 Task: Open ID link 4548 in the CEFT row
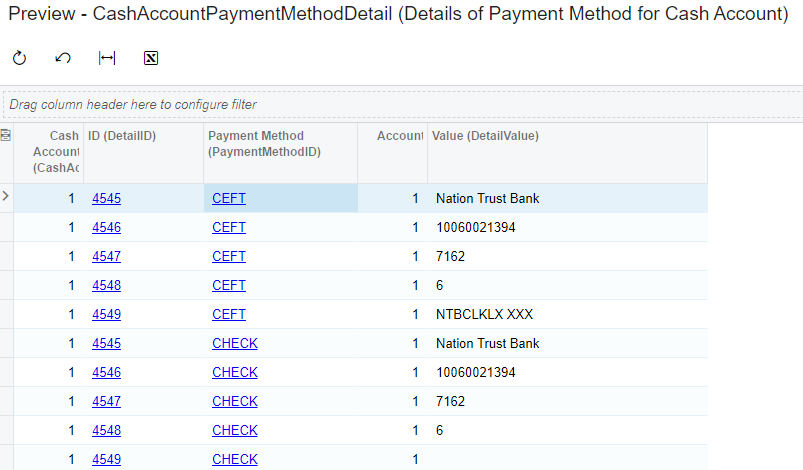[x=107, y=285]
